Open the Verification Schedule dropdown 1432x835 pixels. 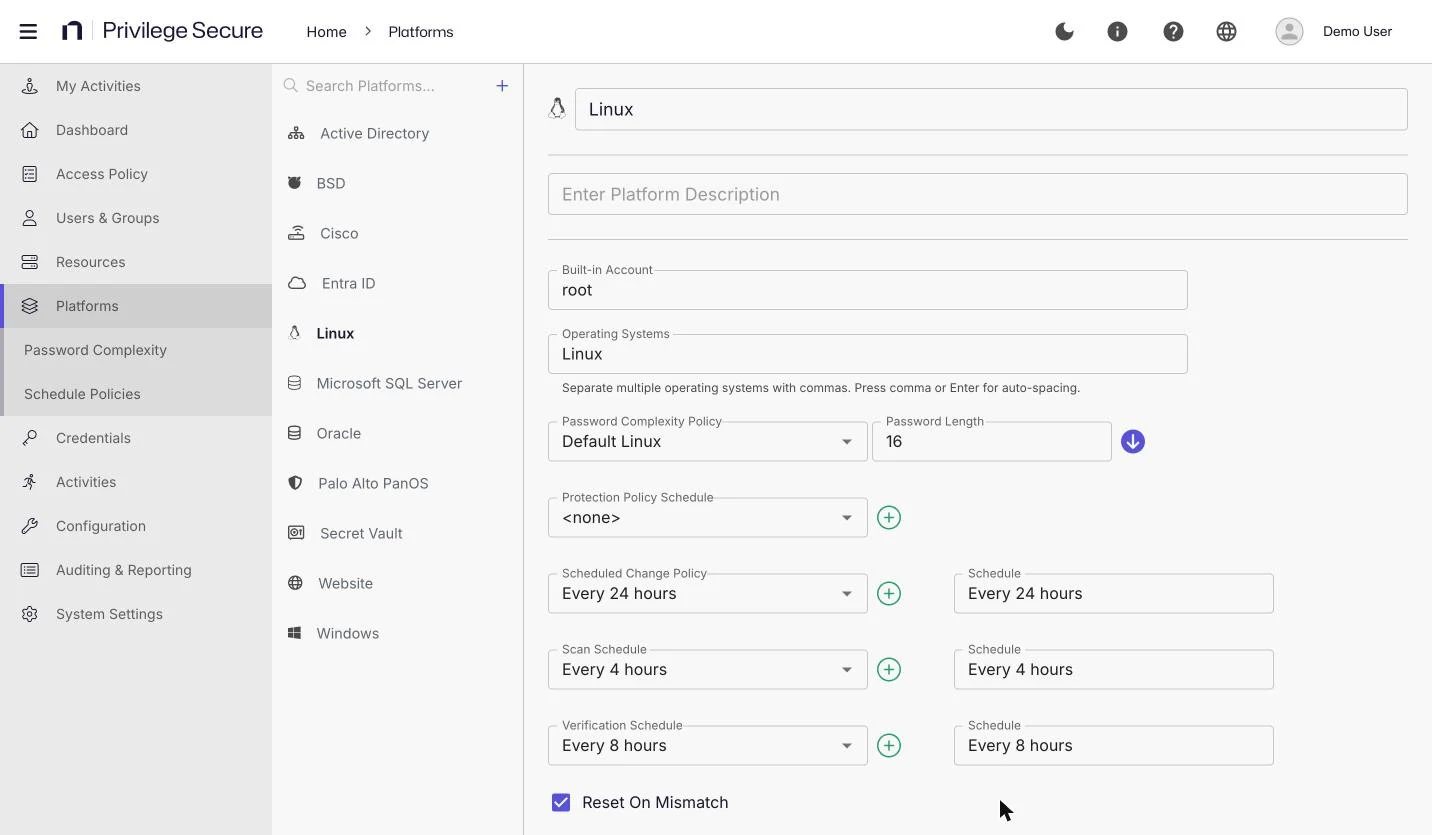pyautogui.click(x=707, y=745)
